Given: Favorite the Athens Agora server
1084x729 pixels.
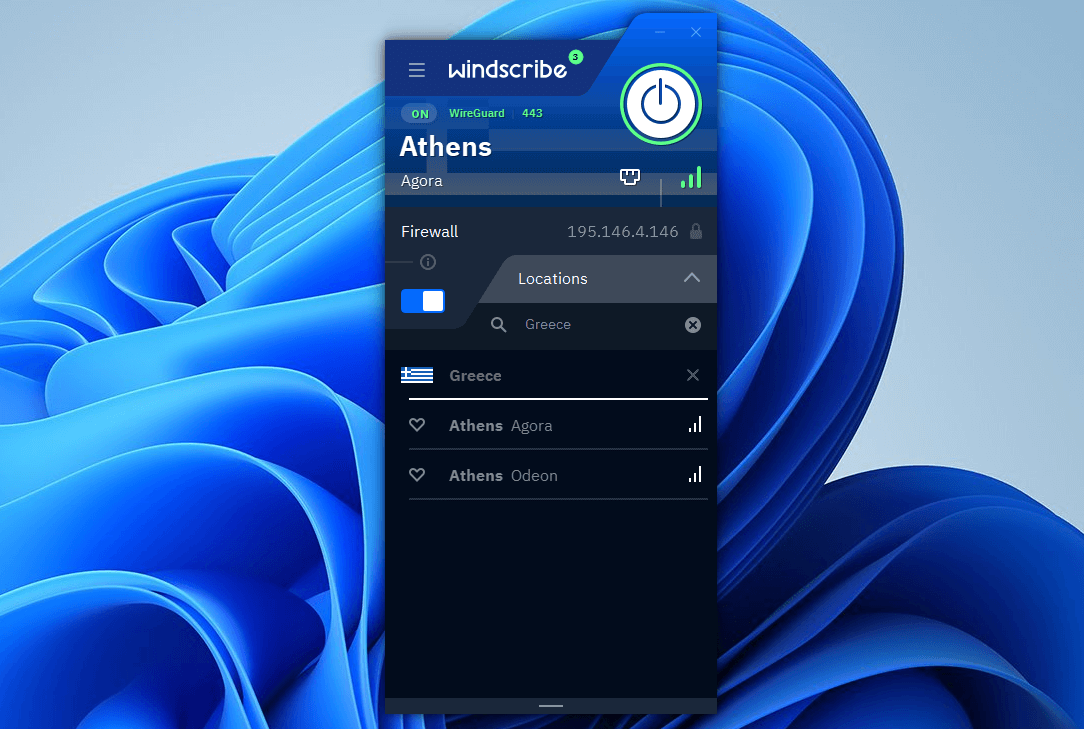Looking at the screenshot, I should pos(417,425).
